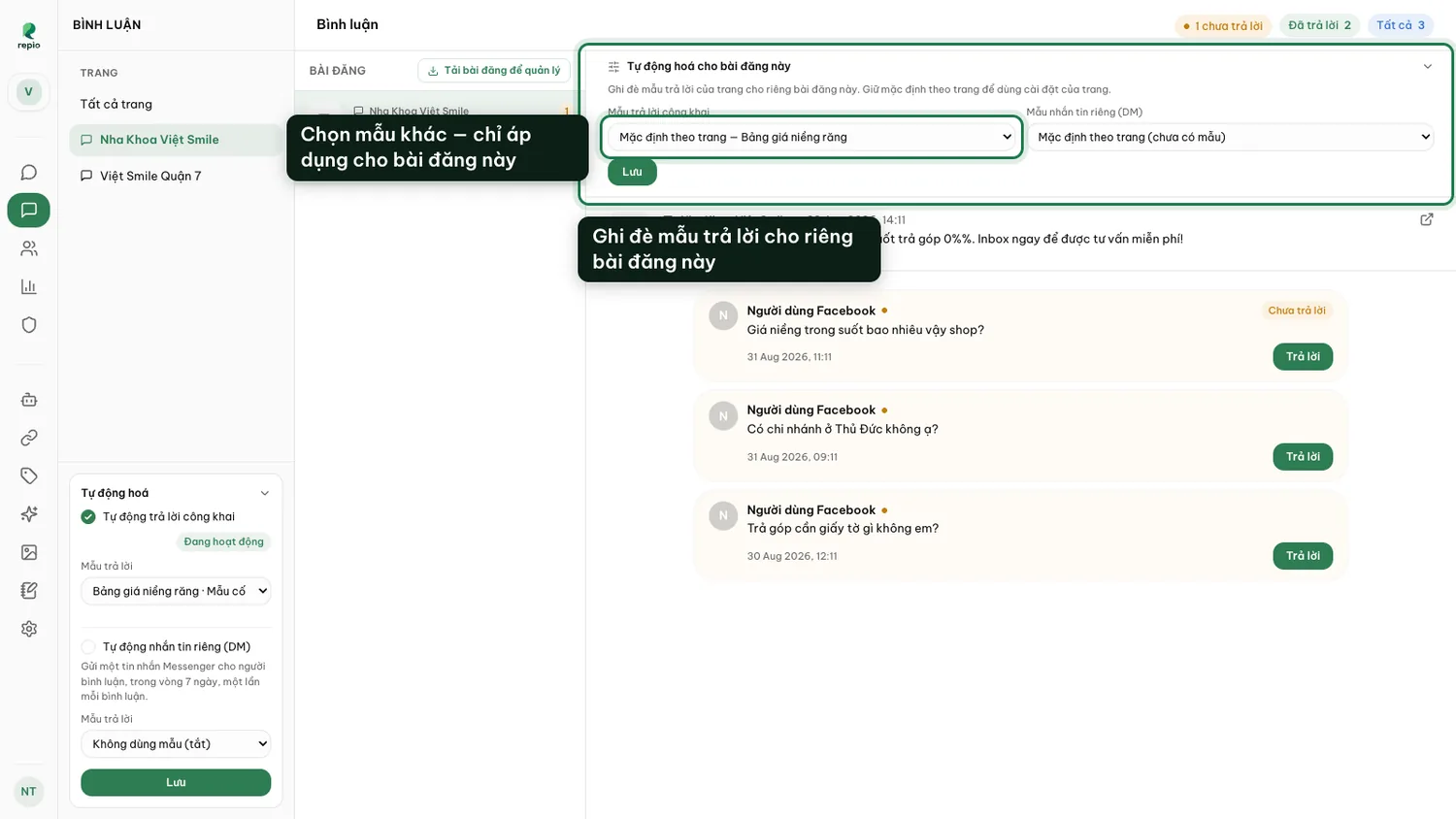This screenshot has height=819, width=1456.
Task: Click the Chưa trả lời badge on comment
Action: pyautogui.click(x=1296, y=311)
